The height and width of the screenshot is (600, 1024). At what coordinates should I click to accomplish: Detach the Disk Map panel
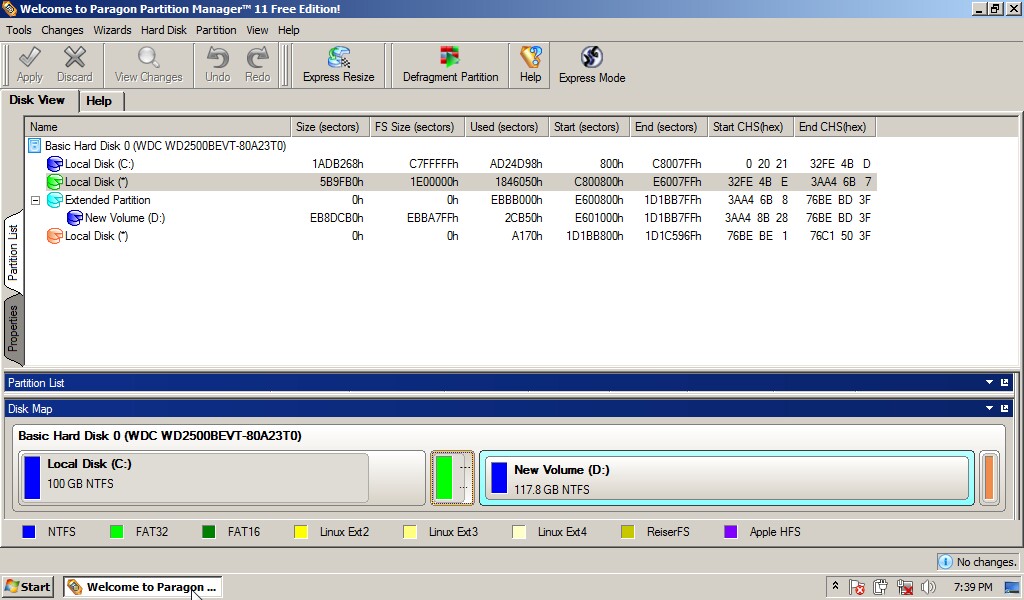point(1004,409)
